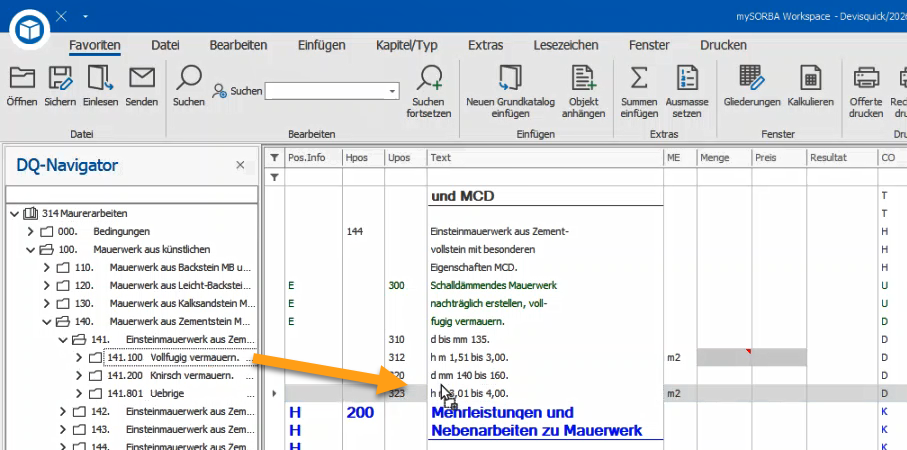Open the Kapitel/Typ ribbon tab
Image resolution: width=907 pixels, height=450 pixels.
[x=407, y=45]
